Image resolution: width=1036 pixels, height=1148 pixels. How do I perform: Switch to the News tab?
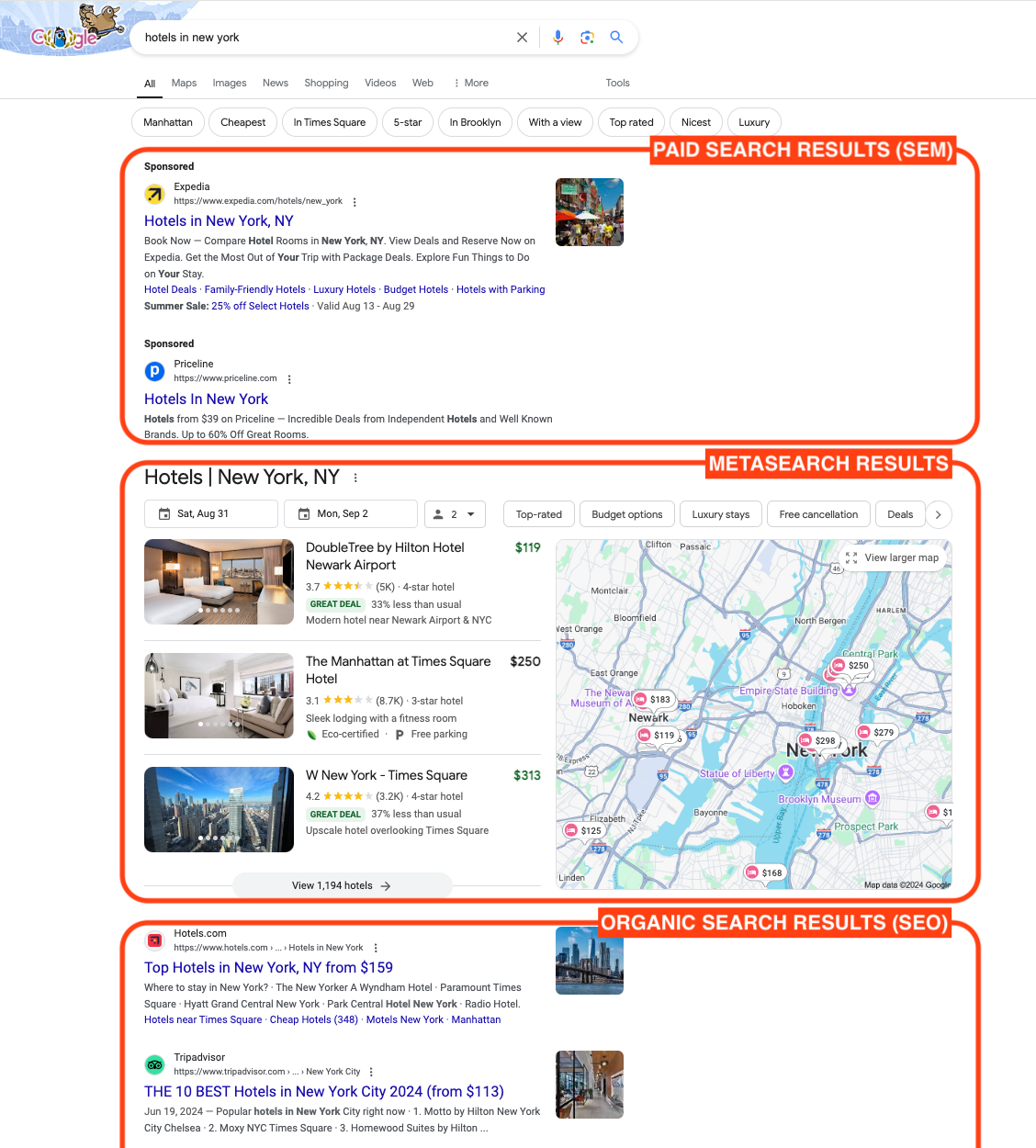tap(276, 83)
